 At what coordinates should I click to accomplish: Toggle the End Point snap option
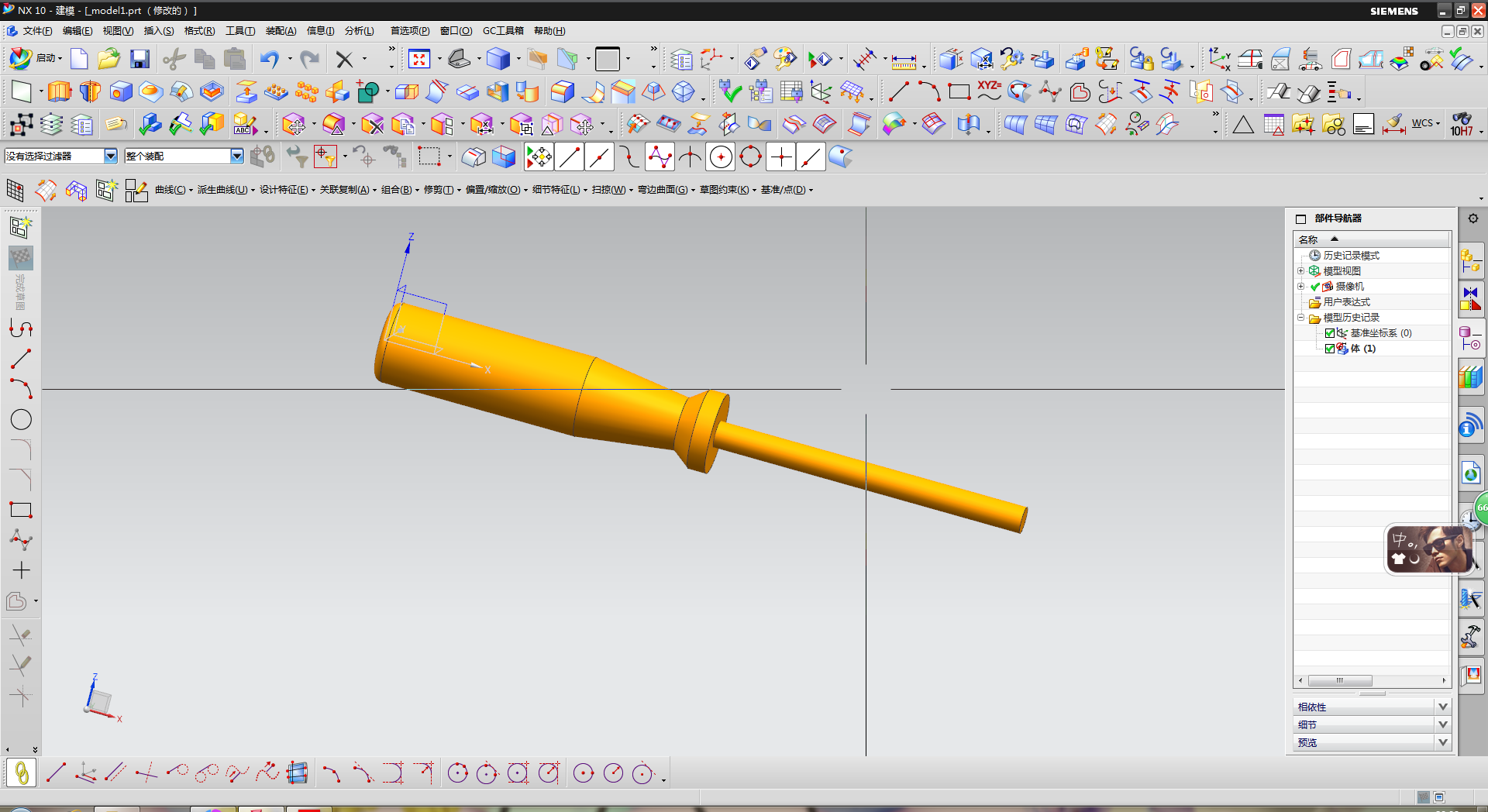[570, 157]
